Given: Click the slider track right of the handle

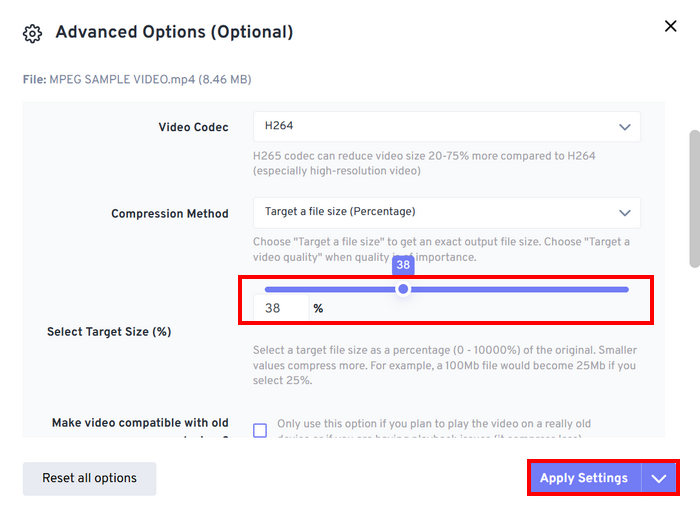Looking at the screenshot, I should click(x=520, y=289).
